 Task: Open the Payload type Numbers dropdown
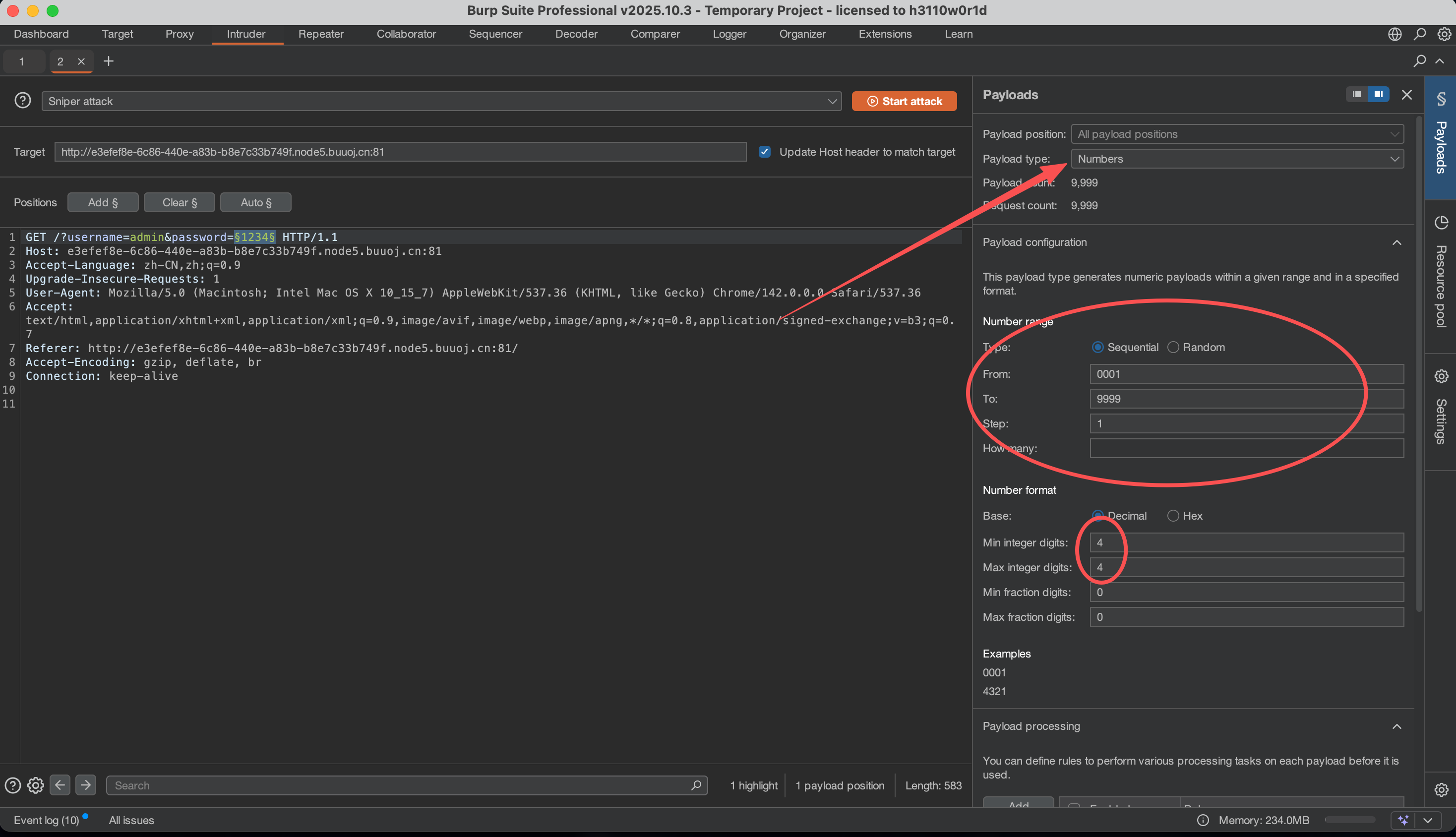click(1237, 159)
